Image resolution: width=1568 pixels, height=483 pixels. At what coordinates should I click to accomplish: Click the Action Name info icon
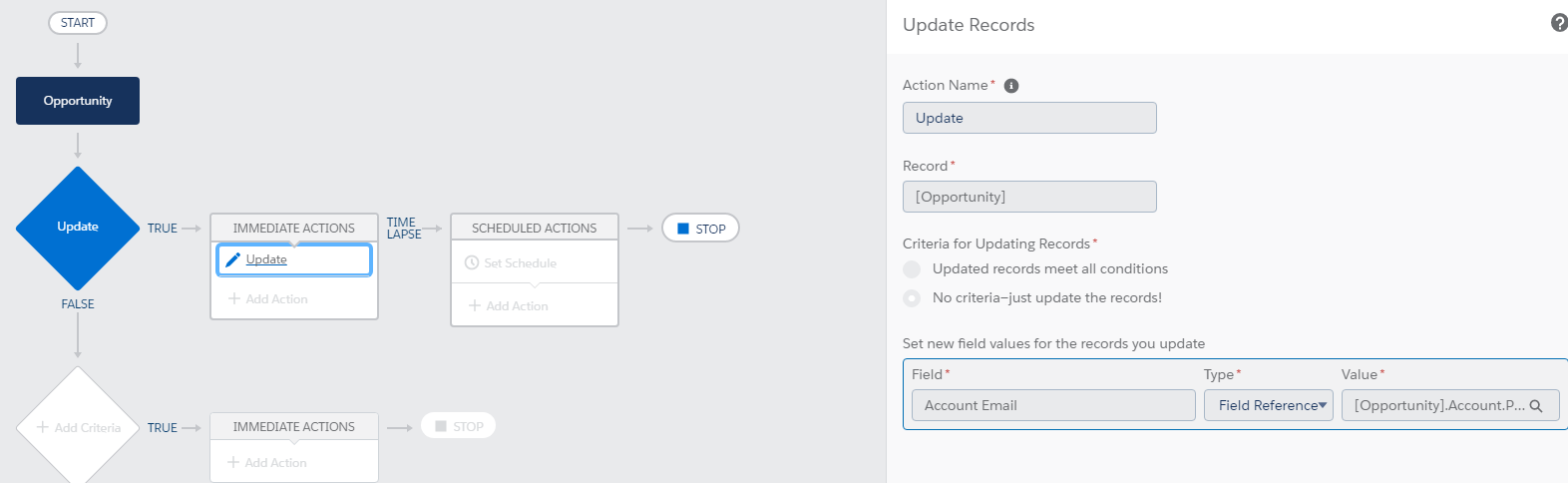1011,86
